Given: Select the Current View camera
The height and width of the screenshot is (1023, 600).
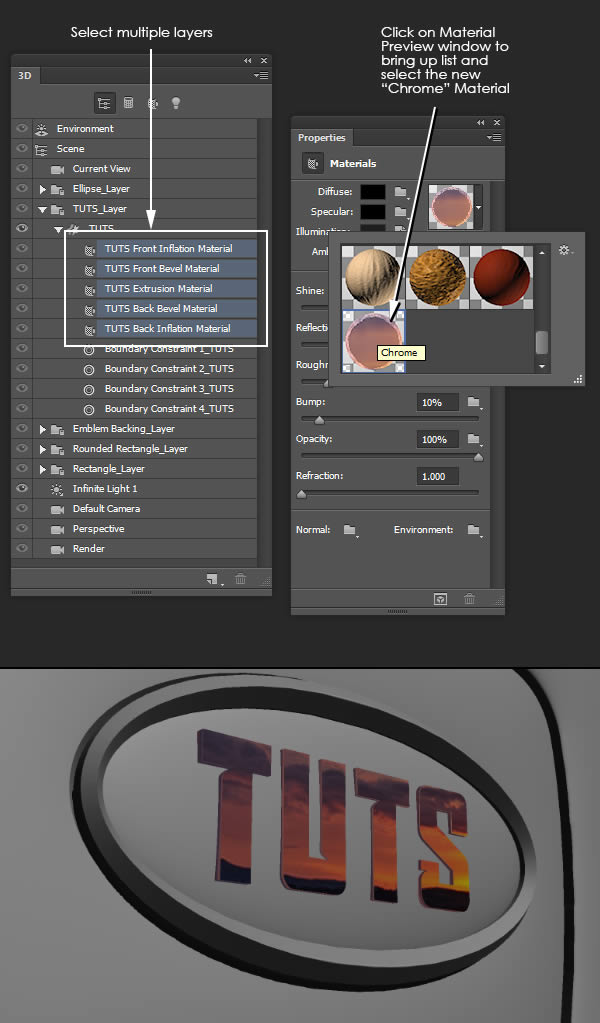Looking at the screenshot, I should 101,168.
